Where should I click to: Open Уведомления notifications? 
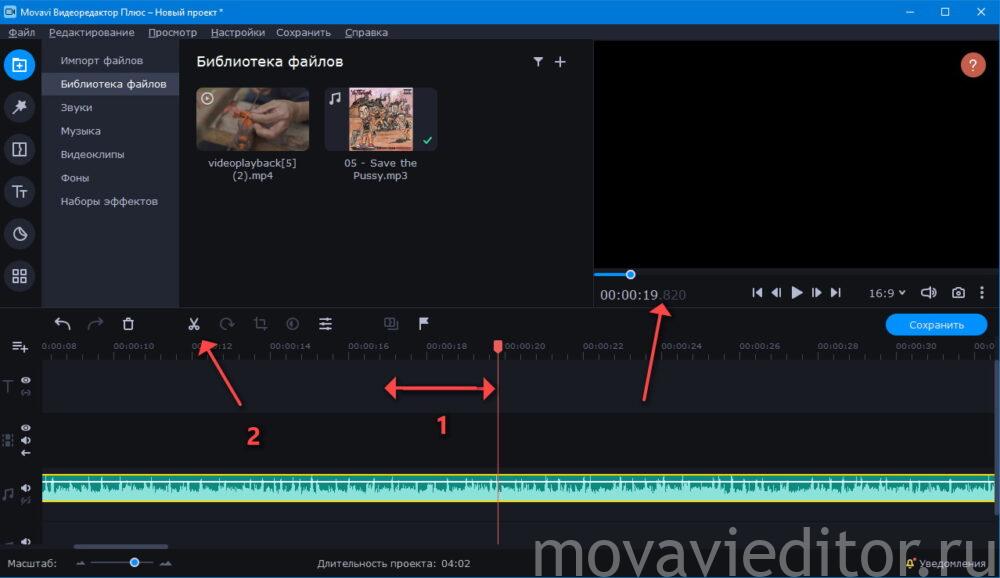pos(946,564)
